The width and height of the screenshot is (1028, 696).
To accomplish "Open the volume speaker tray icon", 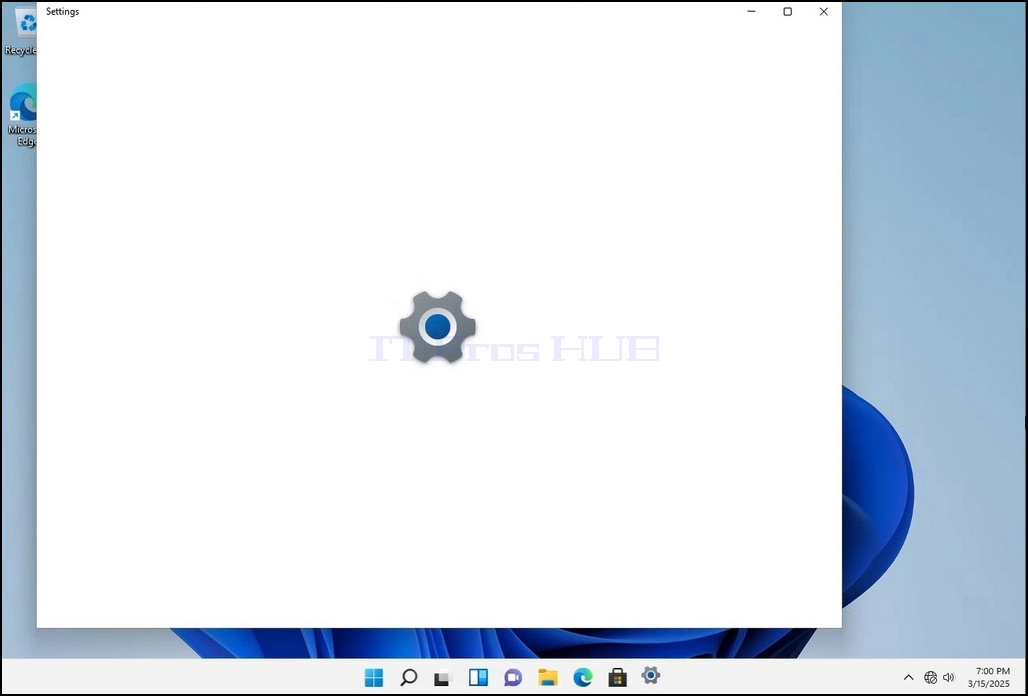I will tap(949, 678).
